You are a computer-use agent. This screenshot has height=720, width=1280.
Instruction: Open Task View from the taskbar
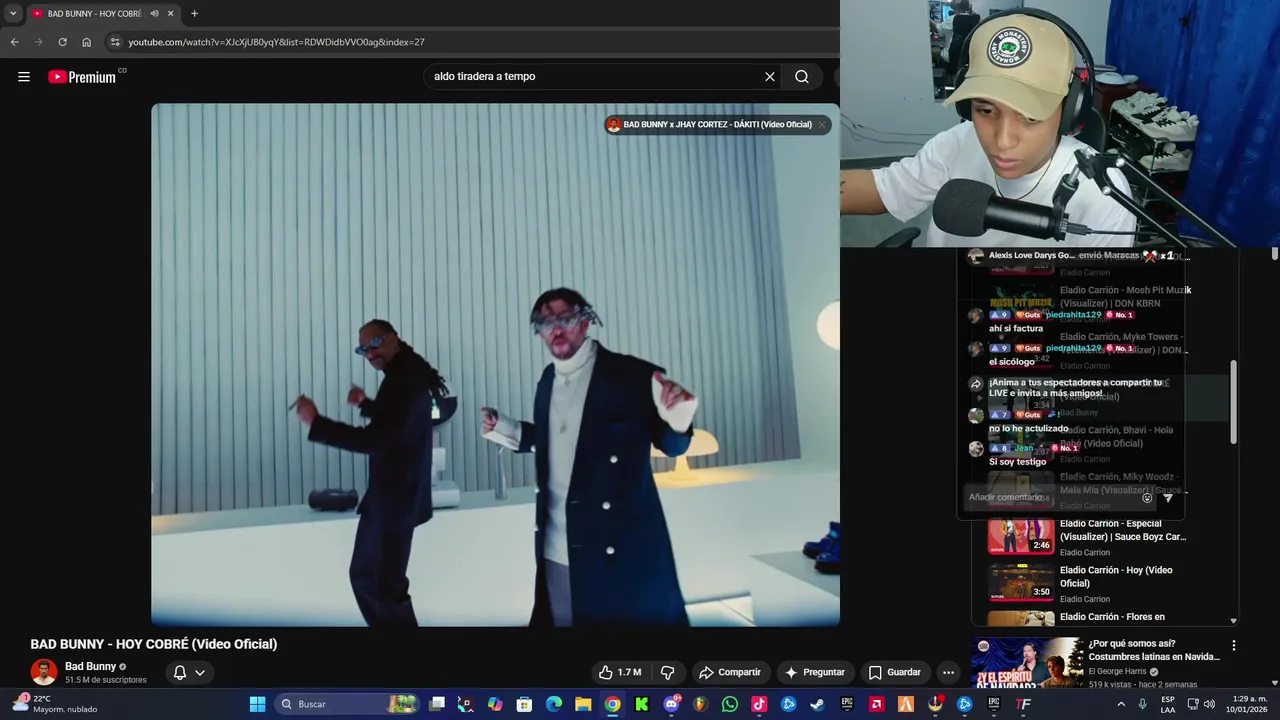pyautogui.click(x=437, y=704)
